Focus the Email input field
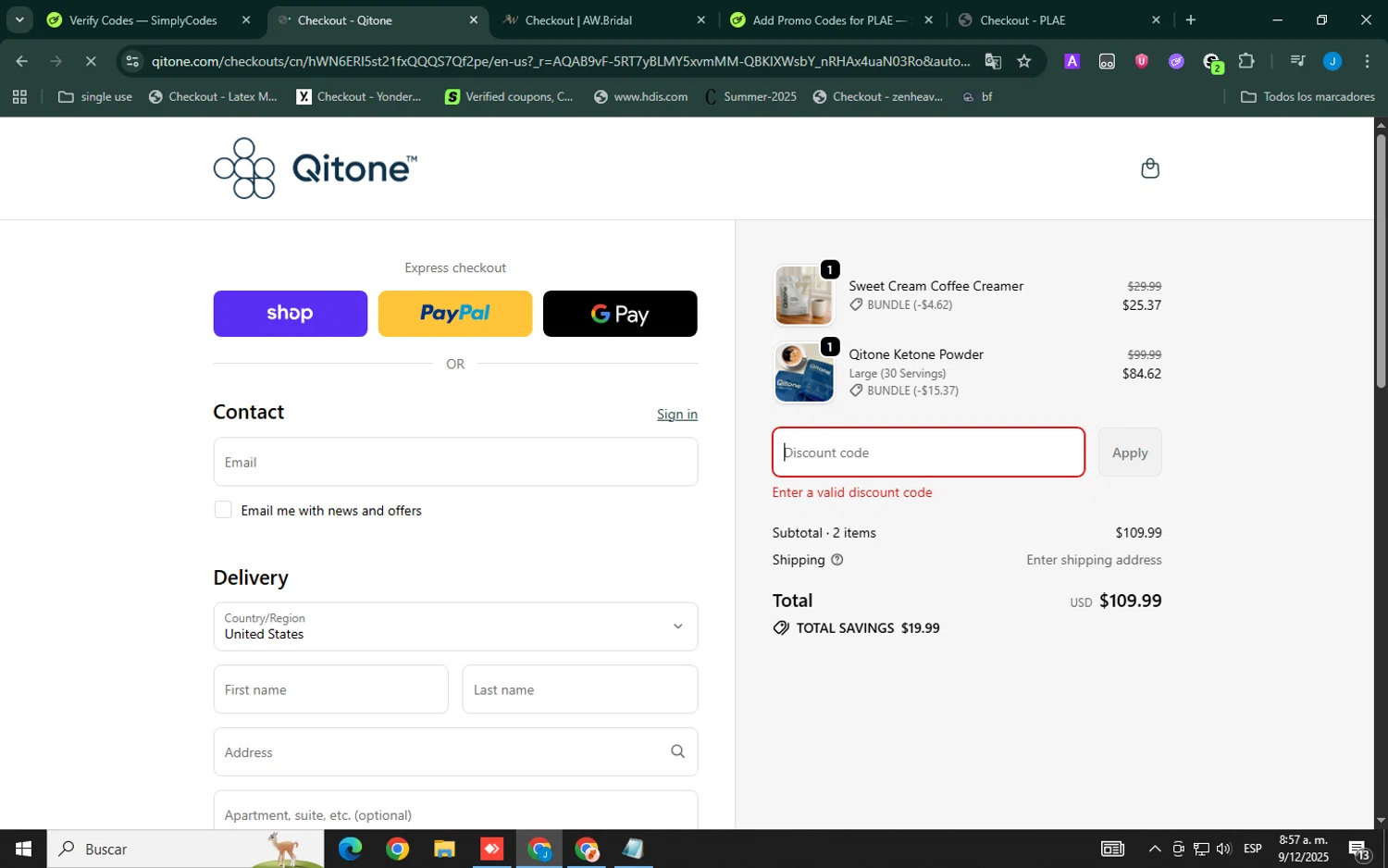1388x868 pixels. pos(455,462)
